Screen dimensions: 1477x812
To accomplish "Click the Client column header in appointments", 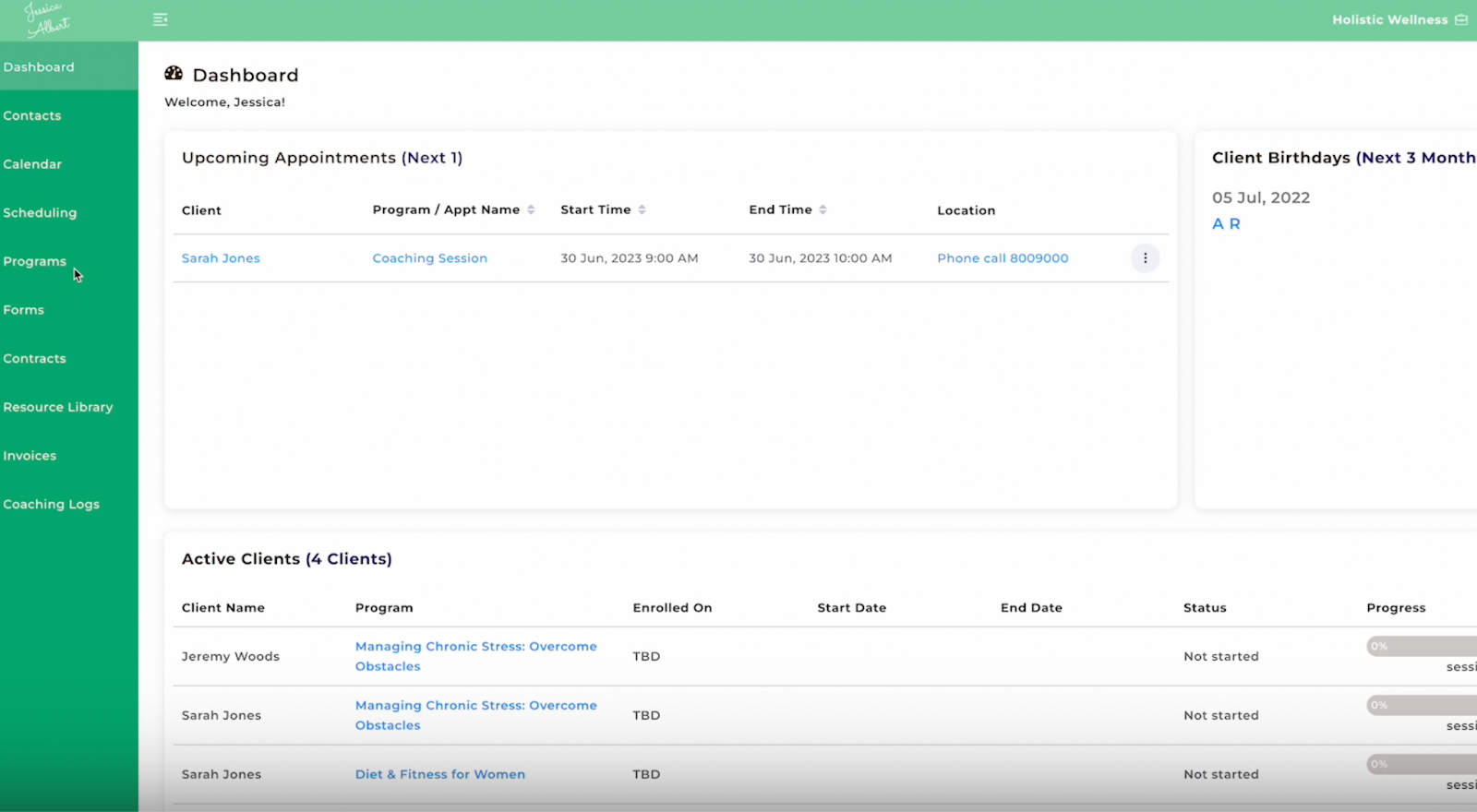I will [x=201, y=210].
